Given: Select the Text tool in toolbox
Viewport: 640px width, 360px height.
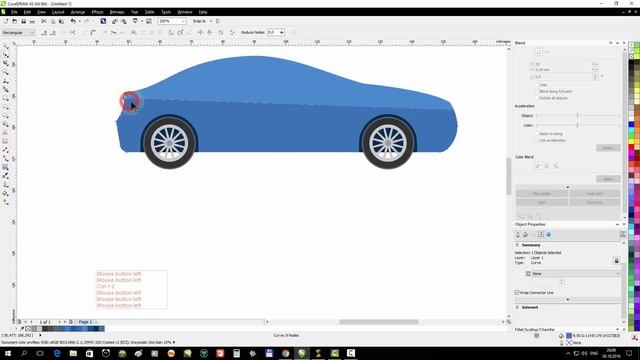Looking at the screenshot, I should (x=6, y=133).
